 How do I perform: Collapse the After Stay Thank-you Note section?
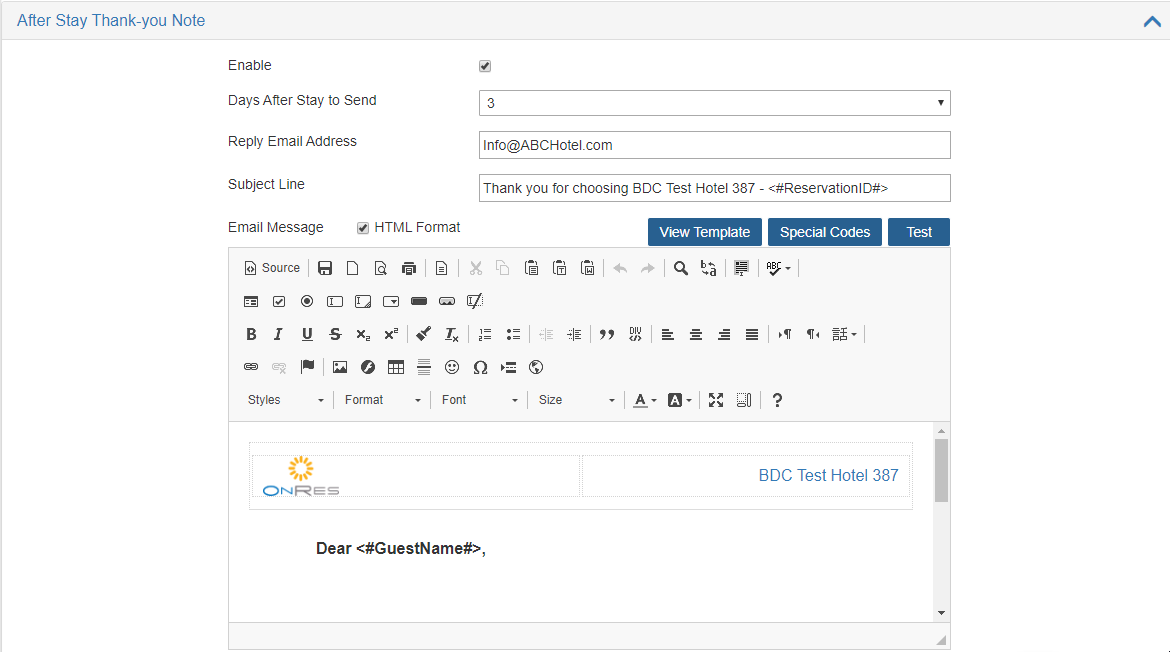coord(1152,21)
